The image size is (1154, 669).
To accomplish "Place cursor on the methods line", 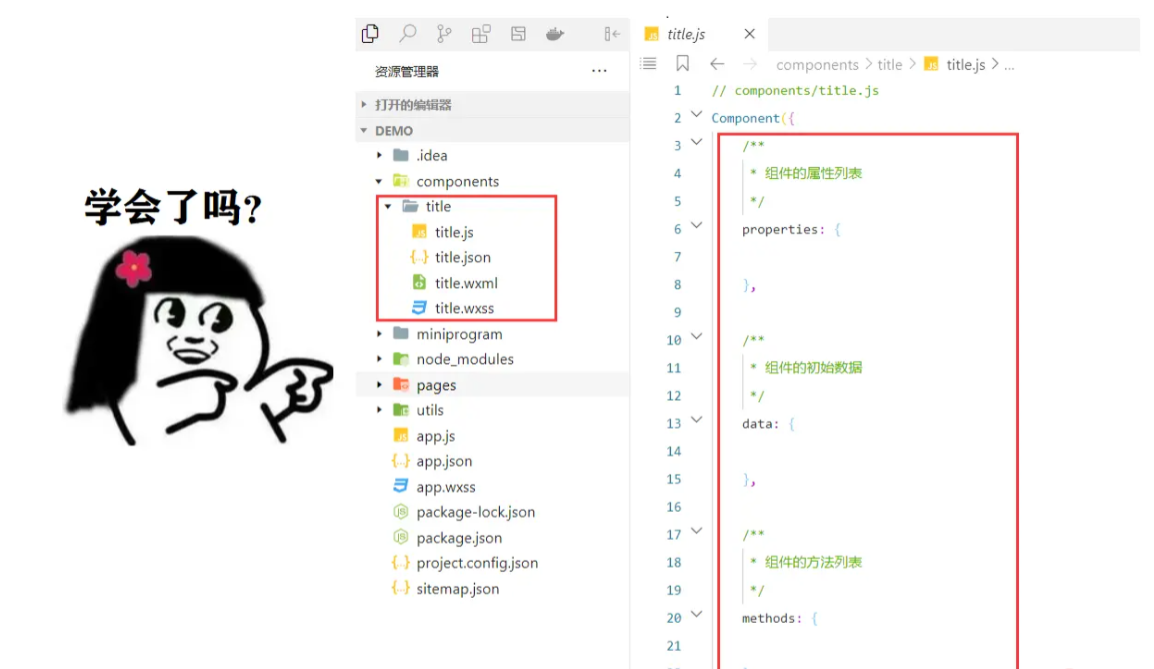I will [779, 618].
